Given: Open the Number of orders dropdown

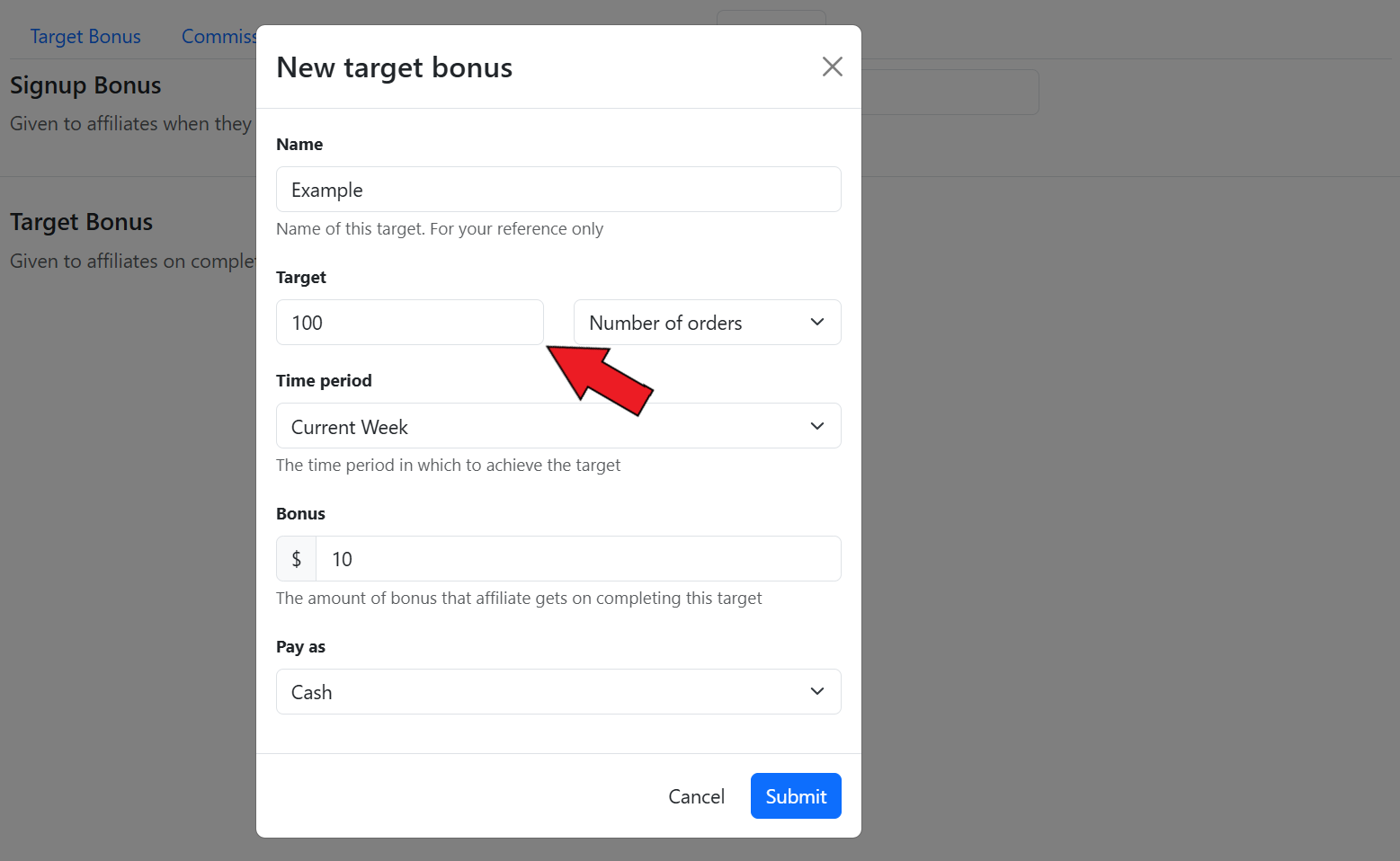Looking at the screenshot, I should tap(707, 323).
